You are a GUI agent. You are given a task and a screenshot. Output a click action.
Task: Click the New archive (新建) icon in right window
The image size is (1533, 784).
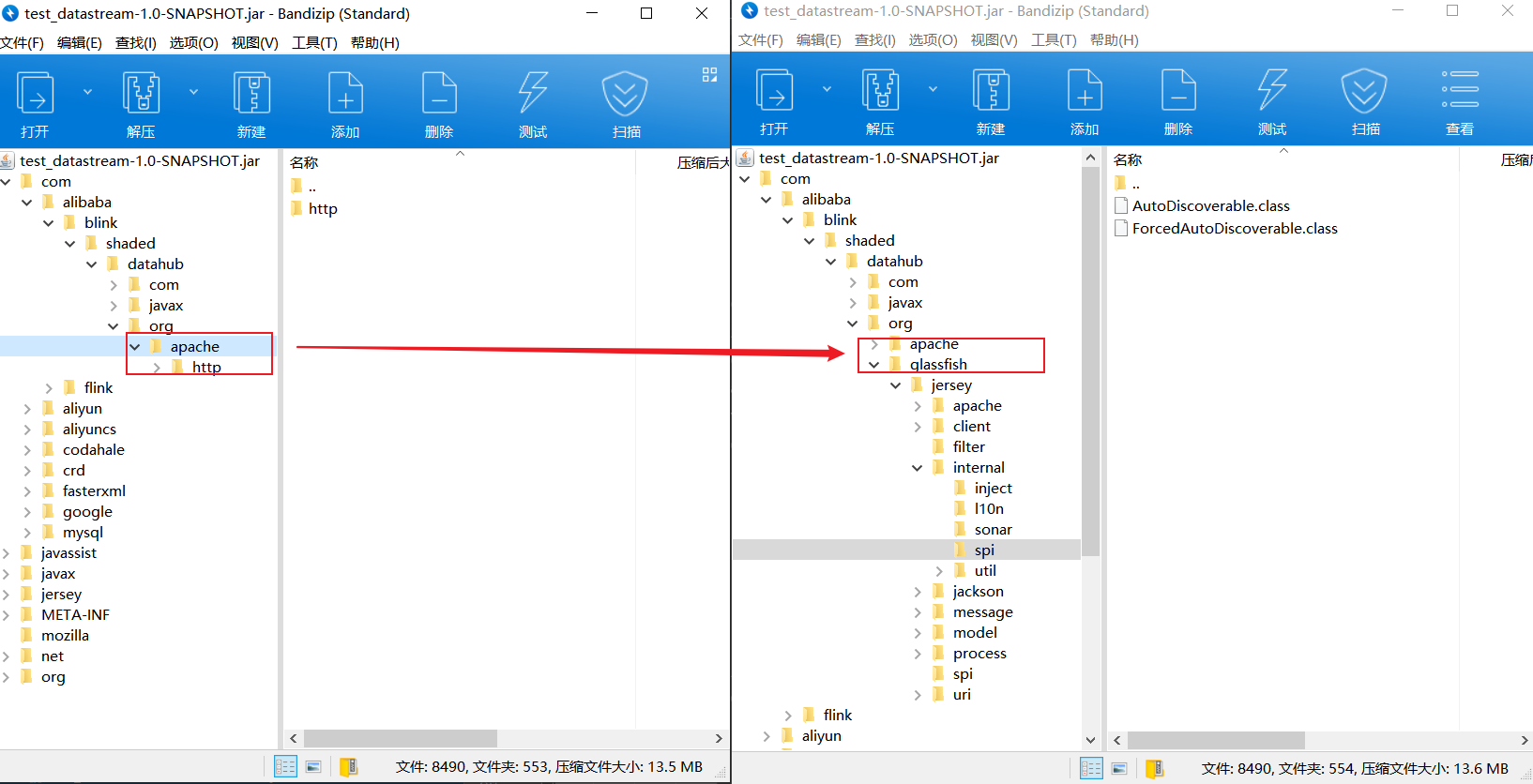[x=991, y=91]
